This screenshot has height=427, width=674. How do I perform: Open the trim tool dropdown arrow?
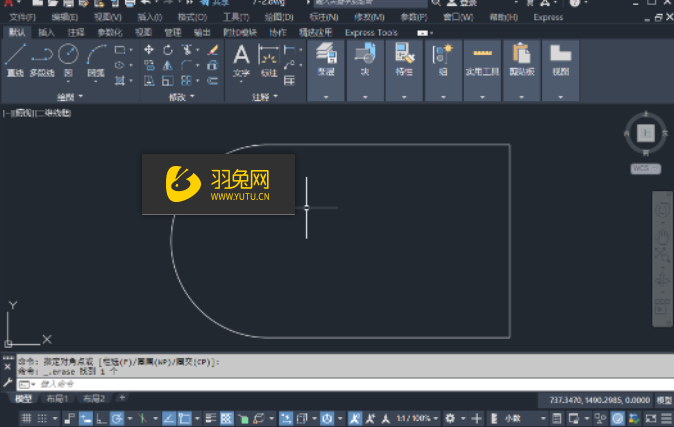tap(197, 50)
